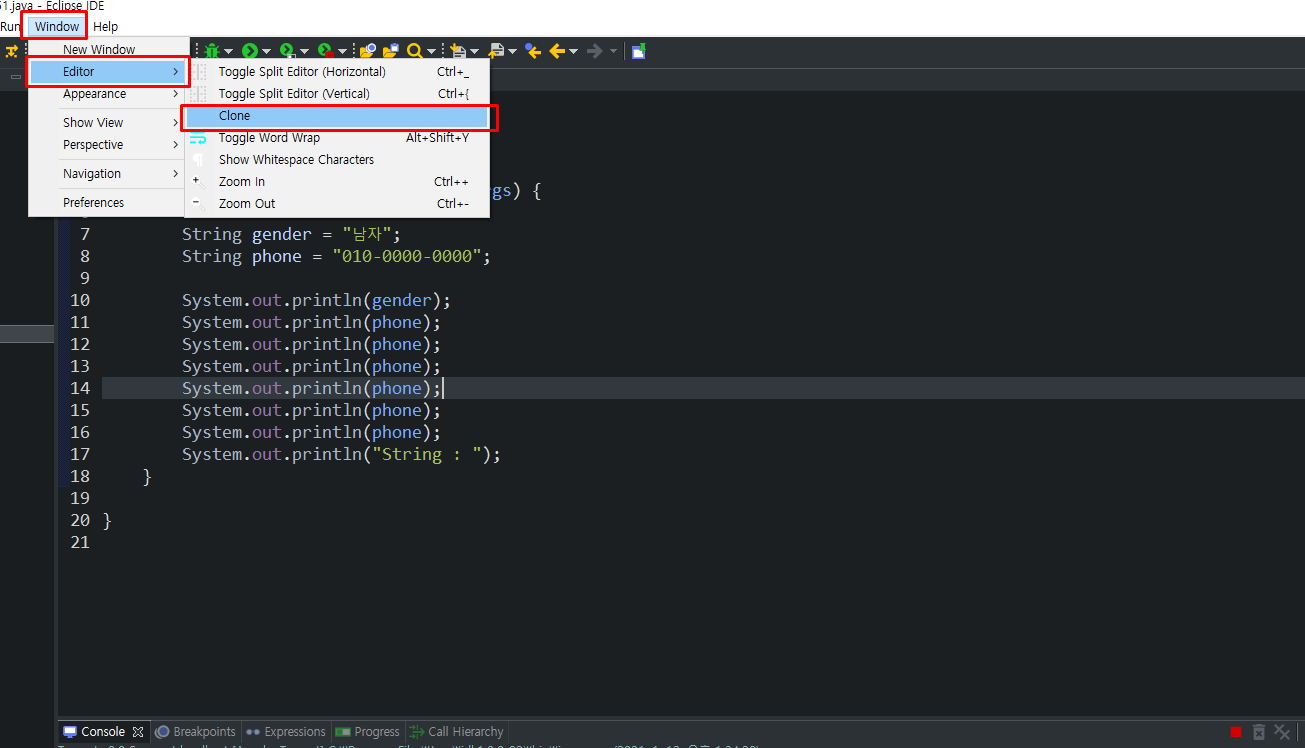Switch to the Progress tab

tap(368, 732)
